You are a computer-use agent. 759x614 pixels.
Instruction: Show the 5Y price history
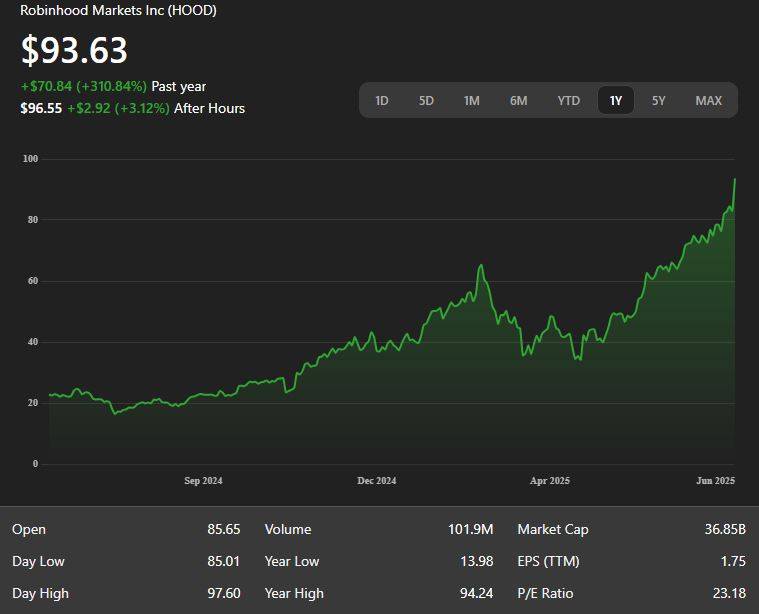point(658,100)
